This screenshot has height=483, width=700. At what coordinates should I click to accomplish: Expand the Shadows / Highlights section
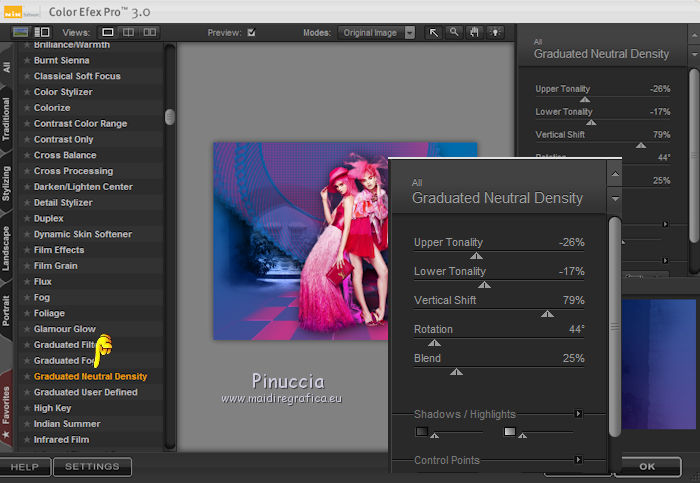tap(578, 413)
